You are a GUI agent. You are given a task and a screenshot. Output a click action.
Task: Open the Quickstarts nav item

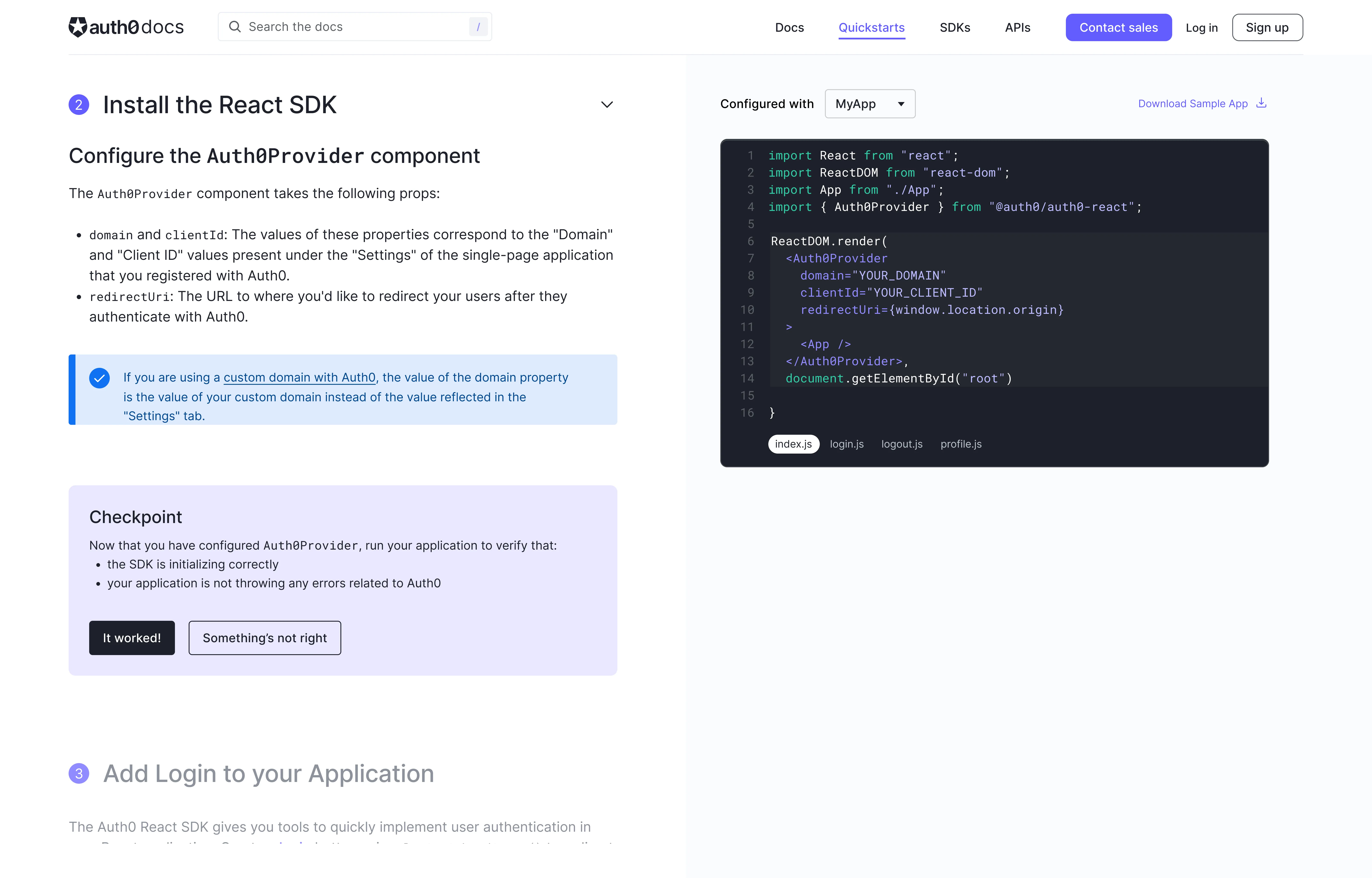(x=871, y=27)
